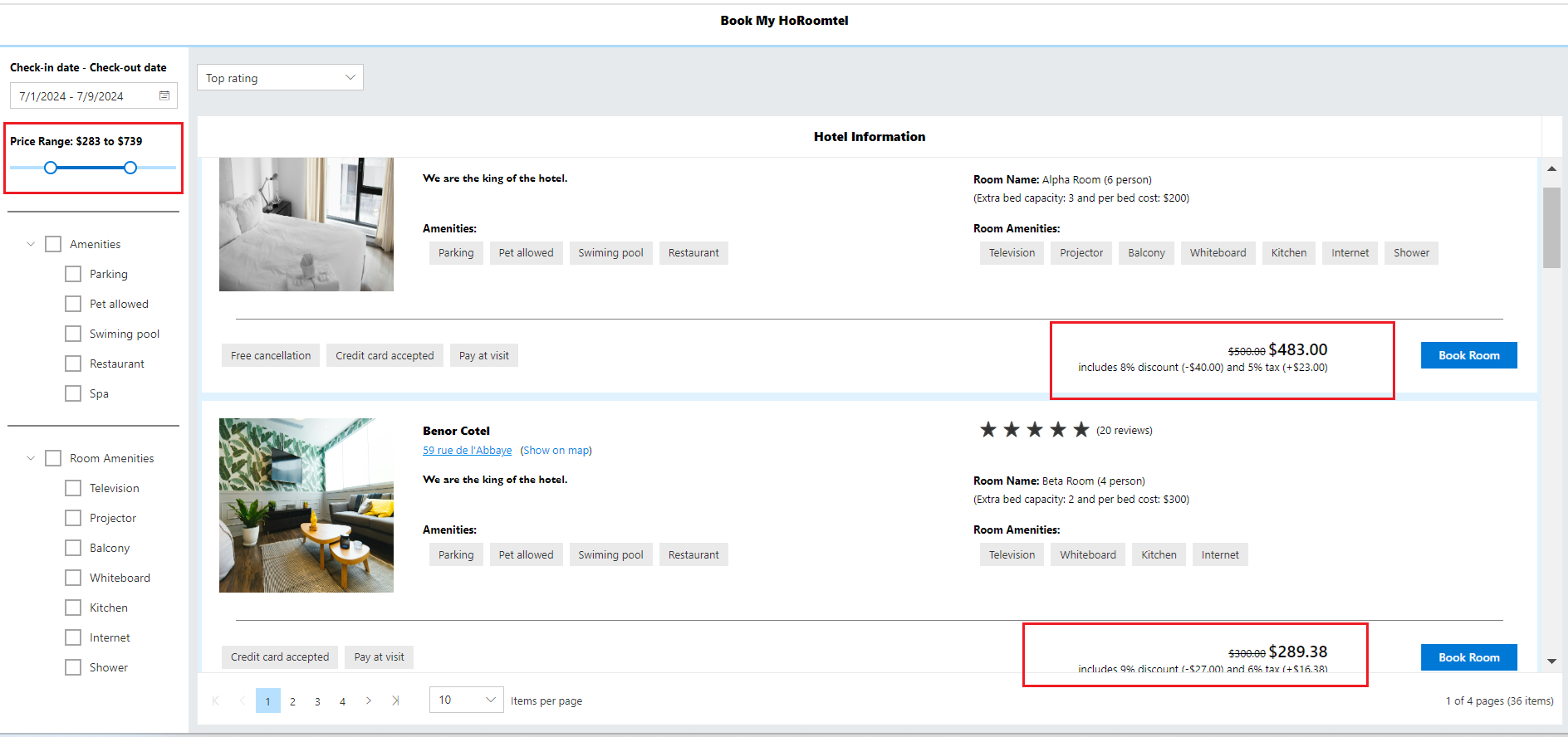Viewport: 1568px width, 737px height.
Task: Enable the Parking amenity checkbox
Action: 73,274
